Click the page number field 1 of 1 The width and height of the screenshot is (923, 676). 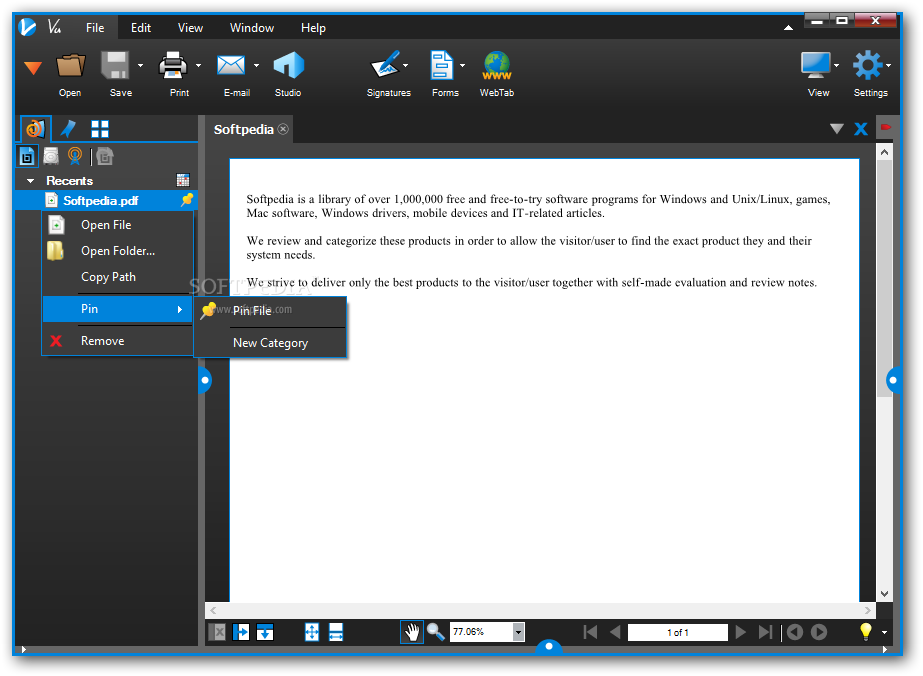[678, 632]
